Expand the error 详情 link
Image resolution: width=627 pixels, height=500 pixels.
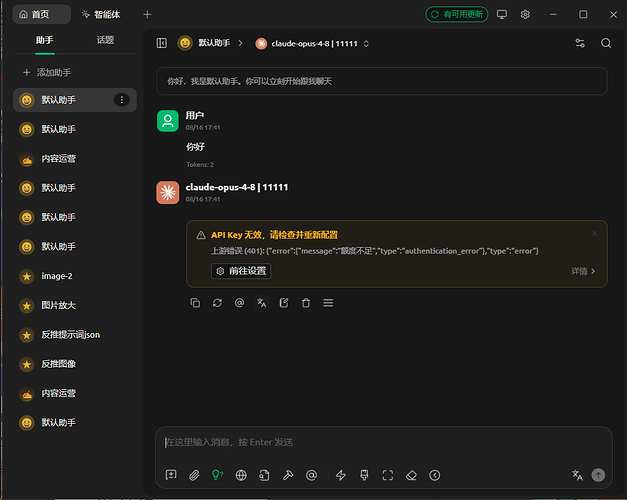coord(583,271)
